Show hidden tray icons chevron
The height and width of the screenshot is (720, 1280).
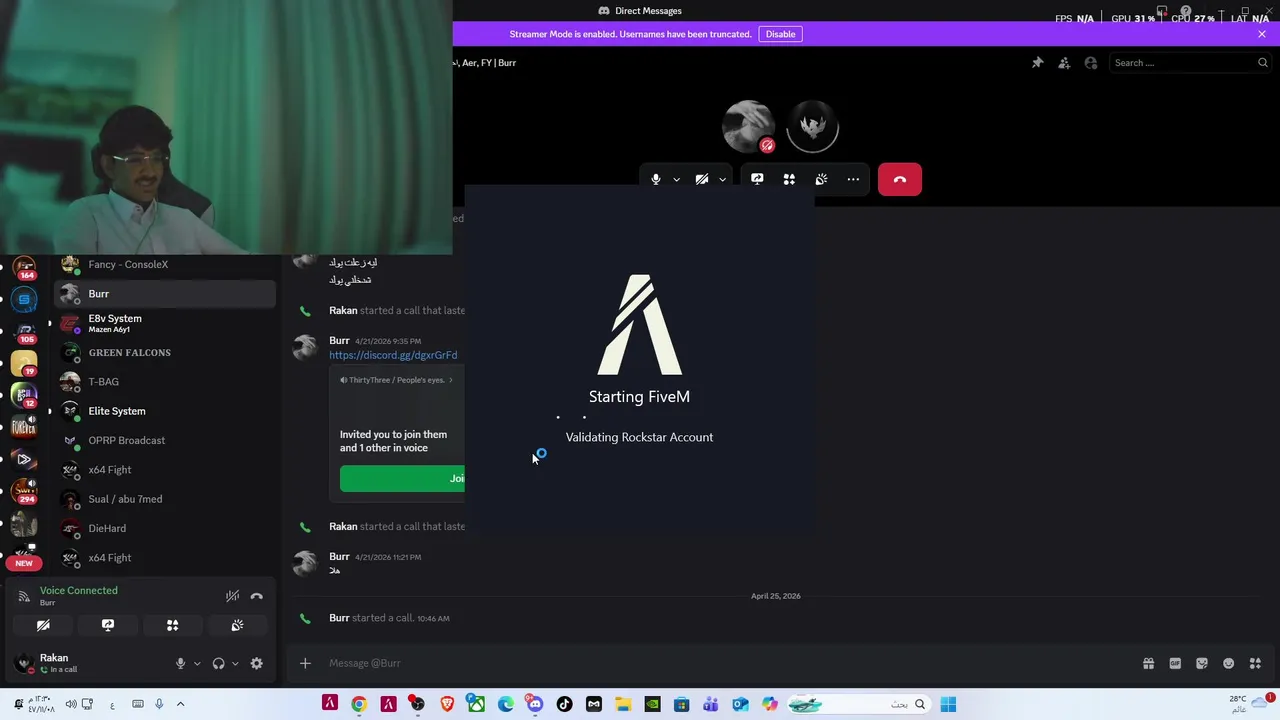(x=180, y=704)
